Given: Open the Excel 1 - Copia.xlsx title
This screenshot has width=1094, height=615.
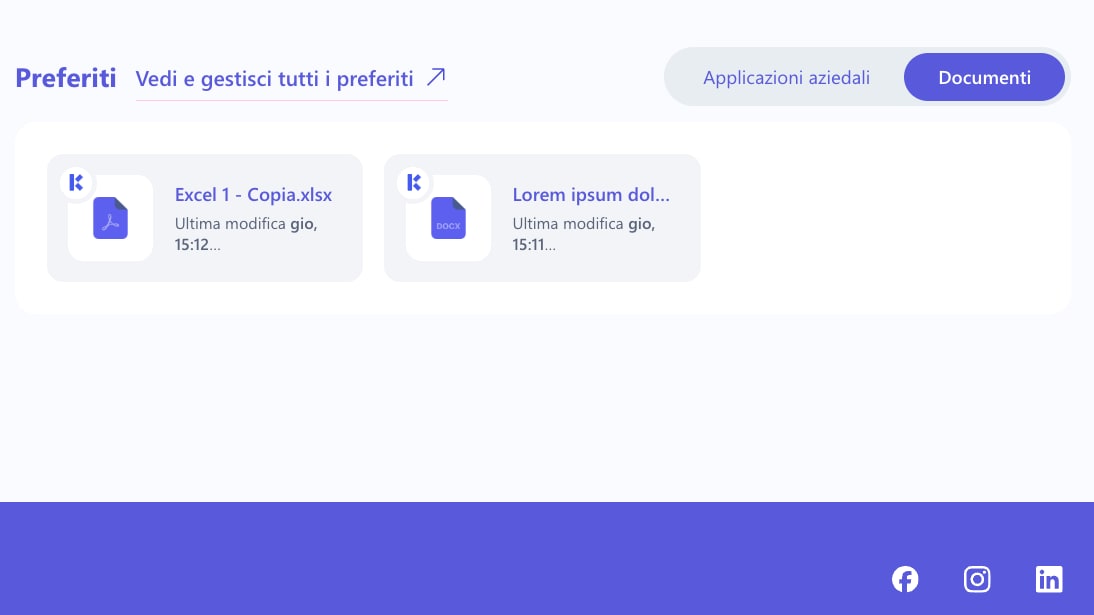Looking at the screenshot, I should [253, 195].
